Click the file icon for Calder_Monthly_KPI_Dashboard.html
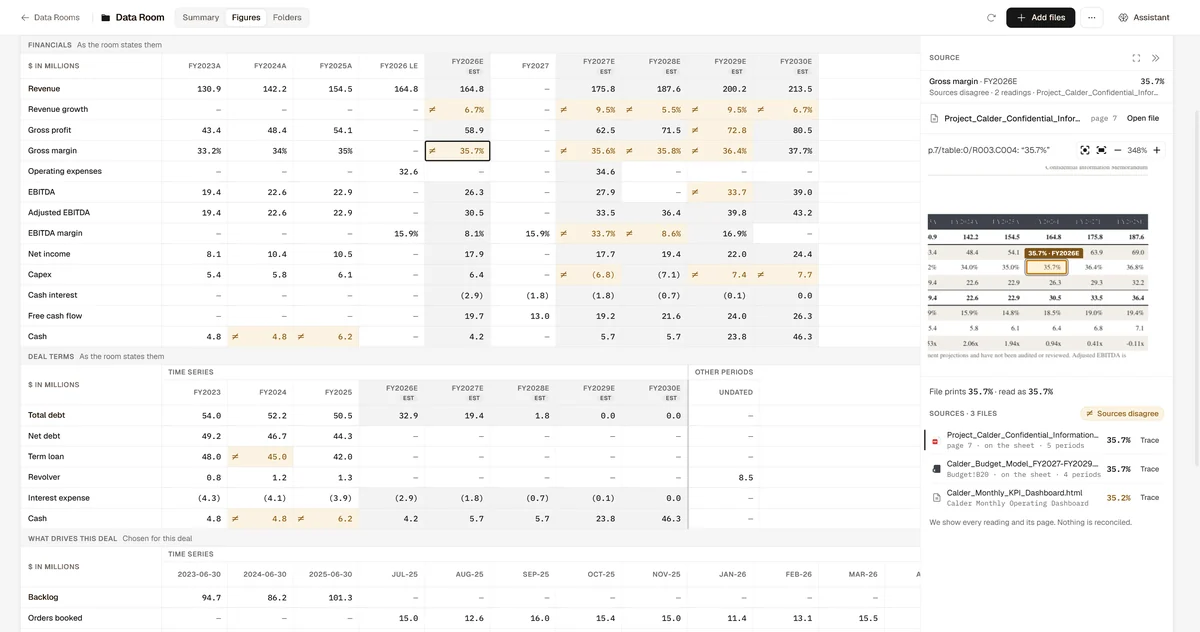Screen dimensions: 1200x632 (936, 497)
